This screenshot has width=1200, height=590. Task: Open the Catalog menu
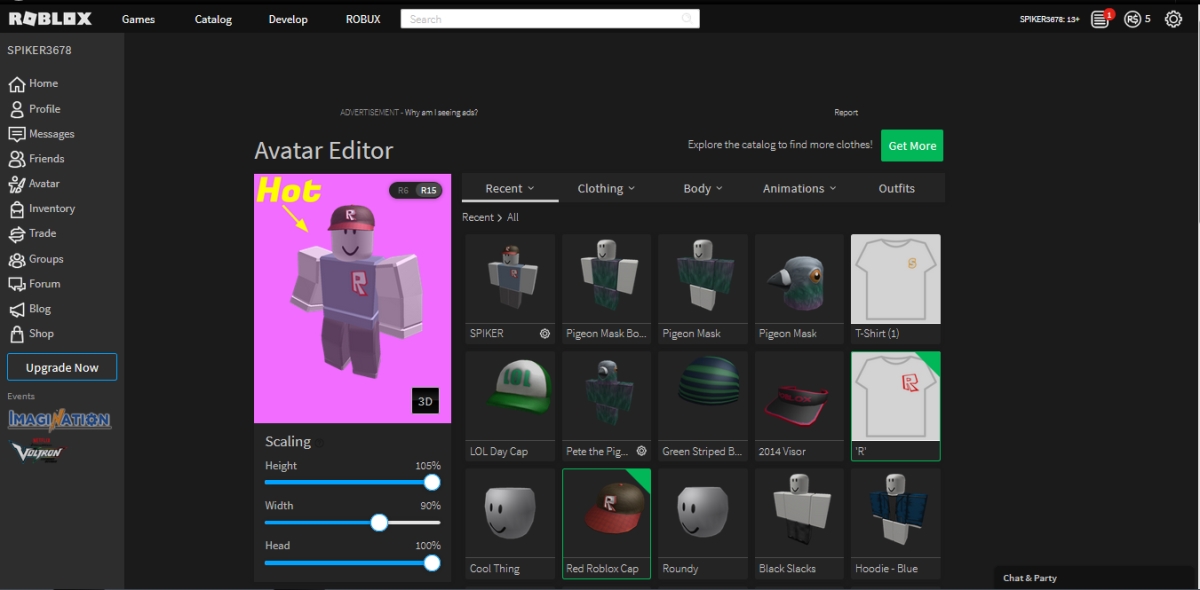(x=213, y=19)
